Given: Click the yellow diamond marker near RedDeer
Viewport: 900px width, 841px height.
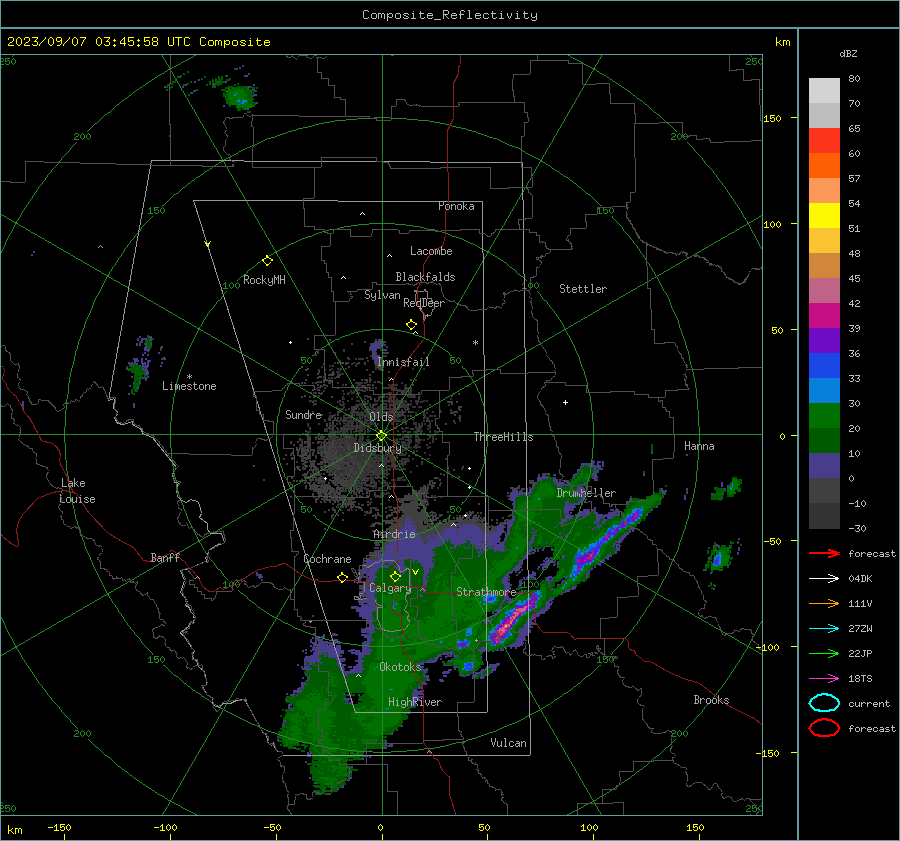Looking at the screenshot, I should (x=411, y=325).
